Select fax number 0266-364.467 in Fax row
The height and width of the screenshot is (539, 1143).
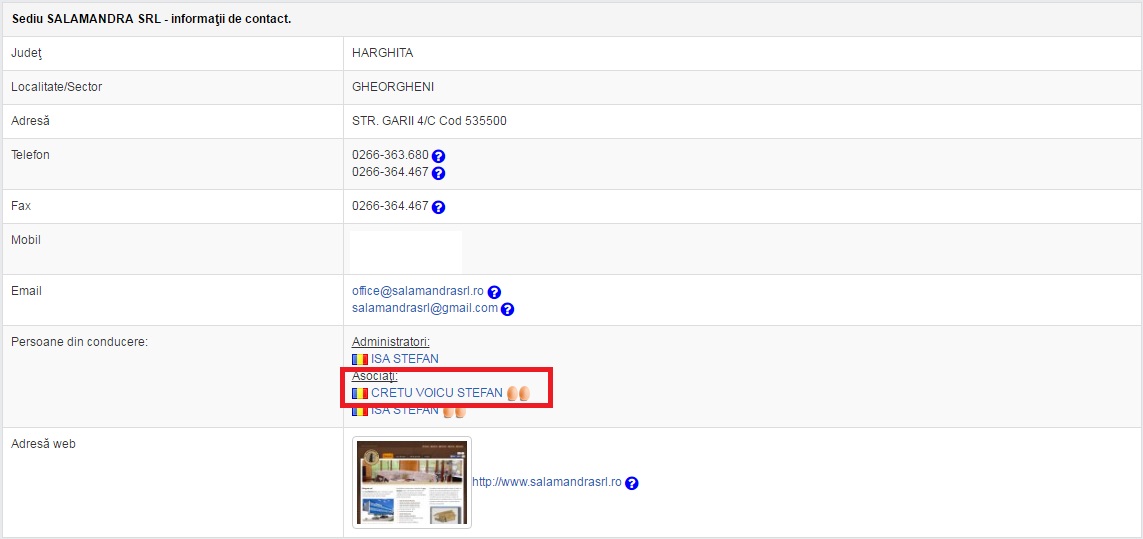point(390,206)
